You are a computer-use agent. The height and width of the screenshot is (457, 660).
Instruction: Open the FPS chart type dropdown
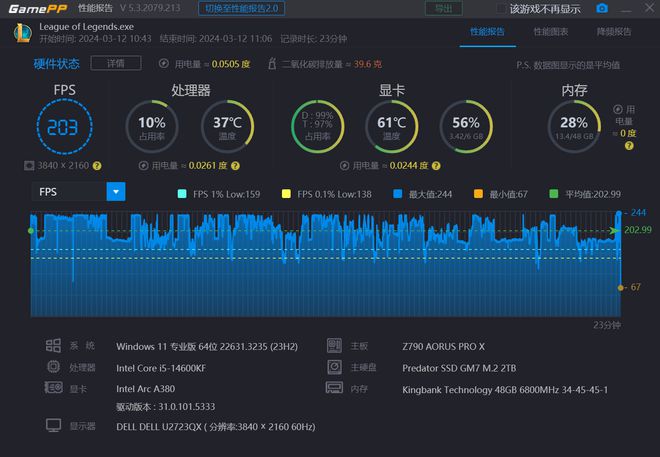coord(78,192)
